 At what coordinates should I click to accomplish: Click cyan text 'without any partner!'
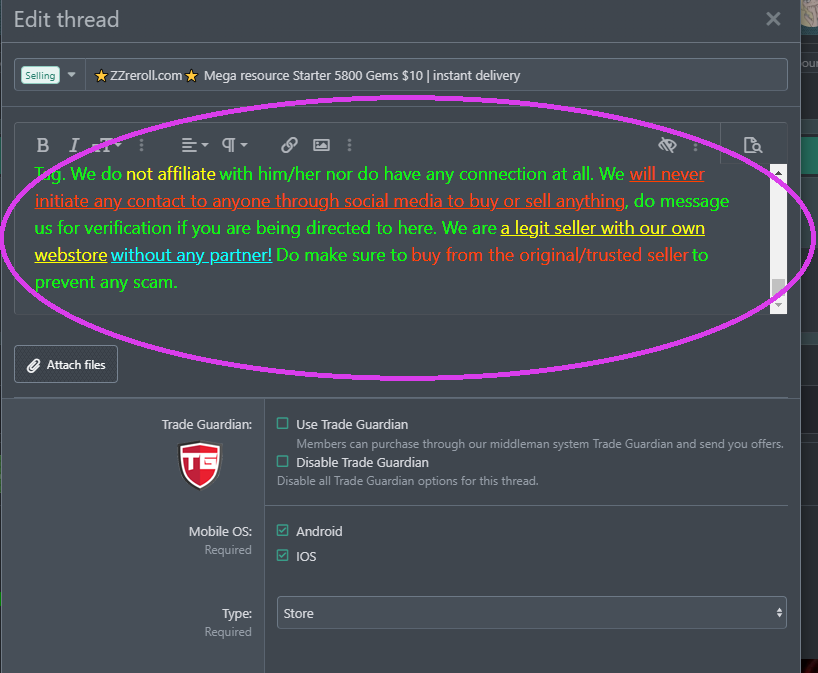191,255
